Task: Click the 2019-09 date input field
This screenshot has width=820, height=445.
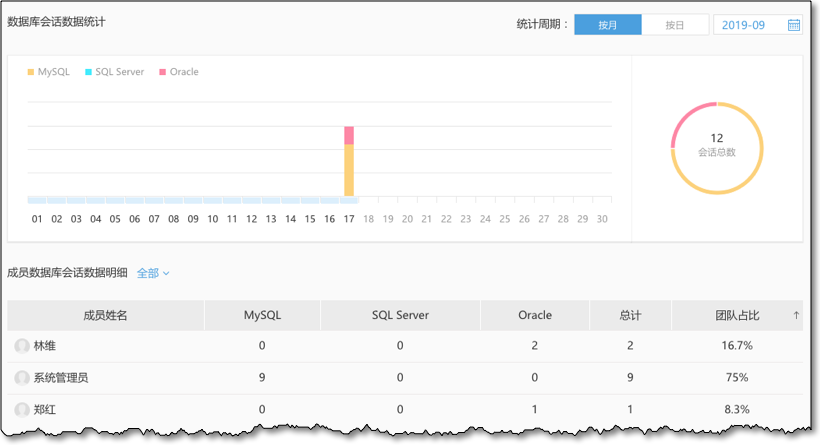Action: coord(758,25)
